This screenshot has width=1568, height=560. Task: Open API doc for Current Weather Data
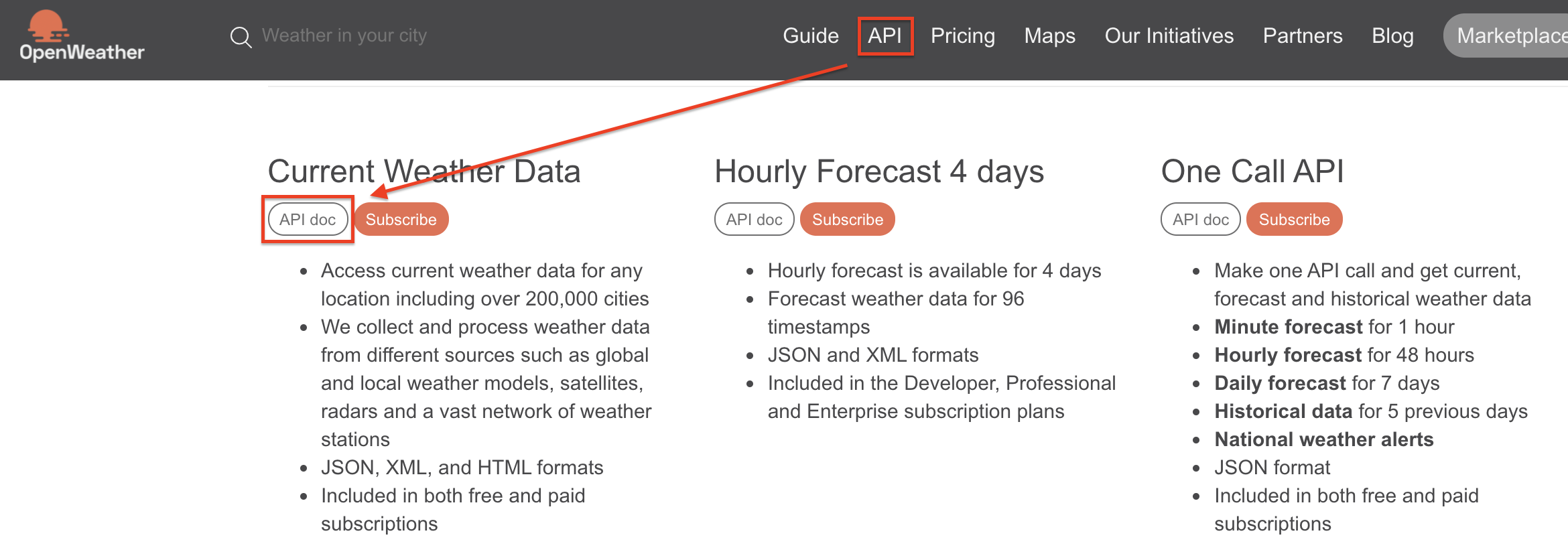click(308, 219)
